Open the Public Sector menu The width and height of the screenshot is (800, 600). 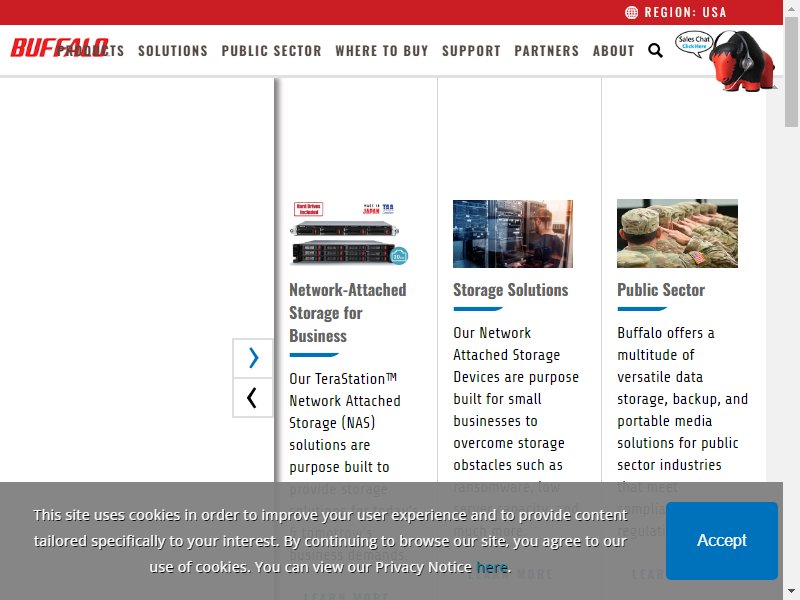coord(271,51)
